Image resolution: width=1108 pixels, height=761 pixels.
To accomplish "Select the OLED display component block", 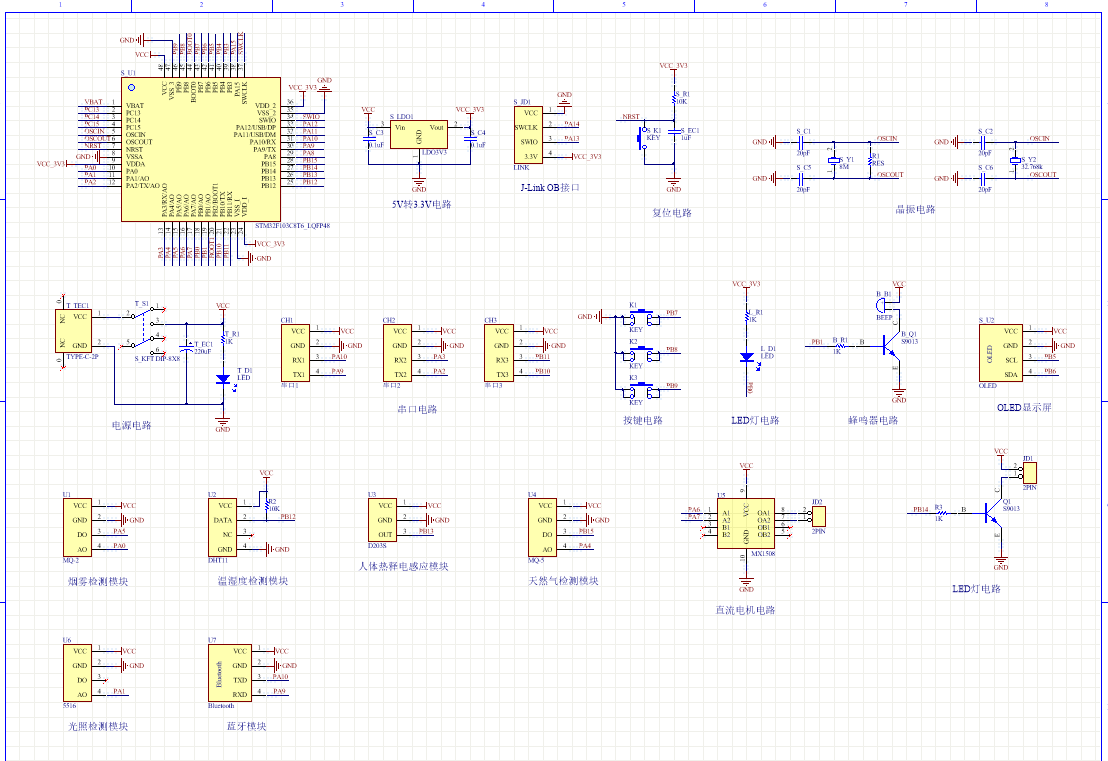I will [x=999, y=352].
